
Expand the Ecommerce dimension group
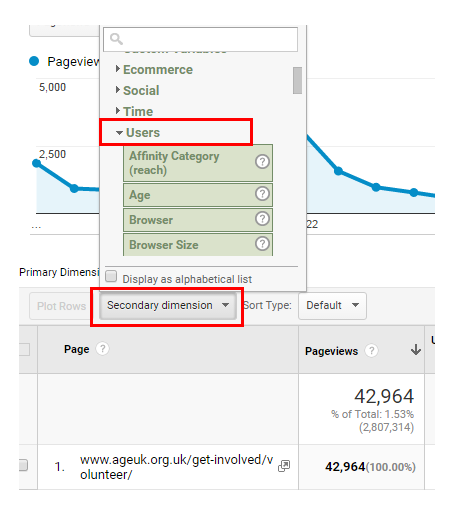coord(154,70)
